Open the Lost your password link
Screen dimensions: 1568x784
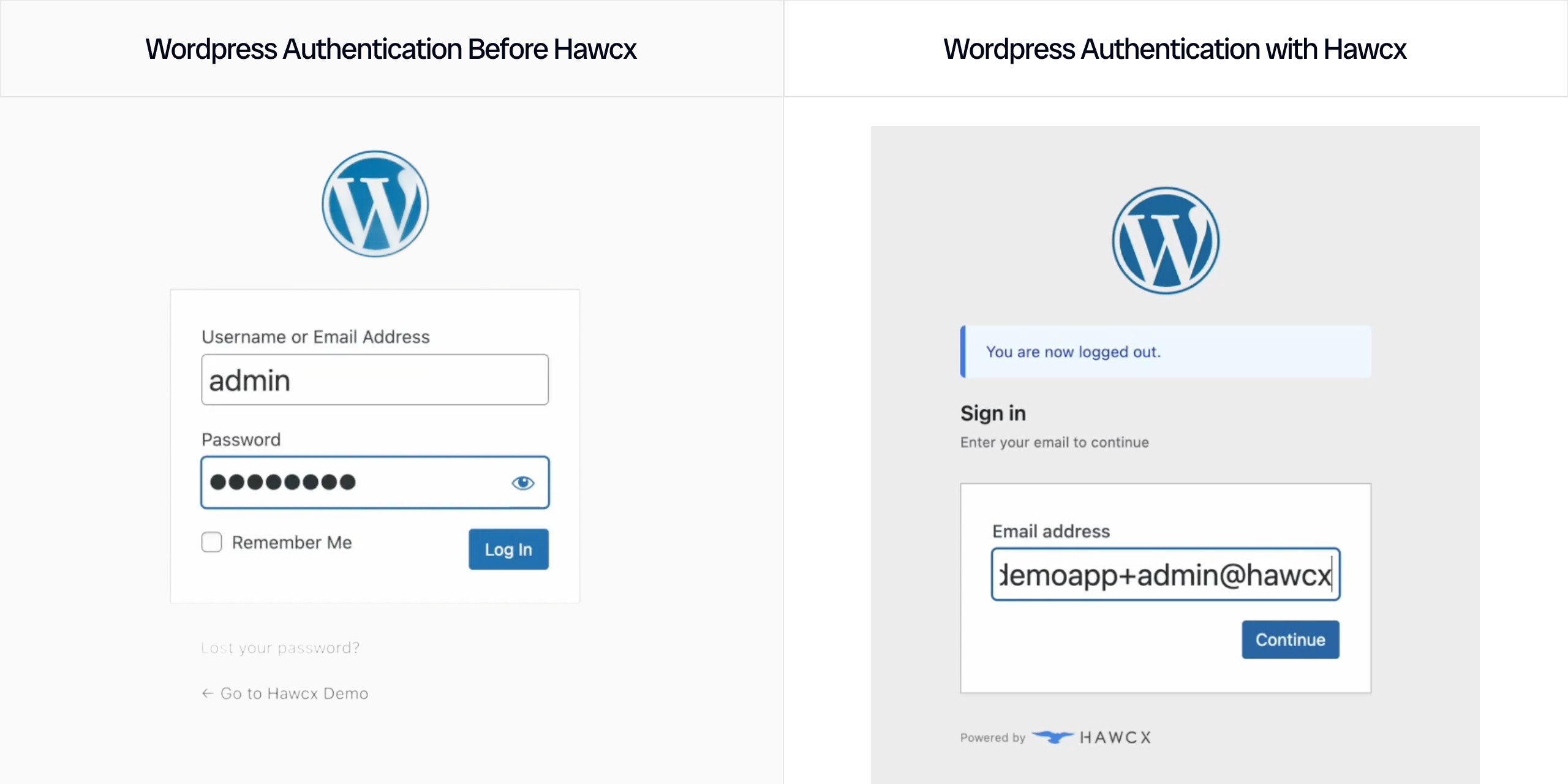pyautogui.click(x=280, y=648)
